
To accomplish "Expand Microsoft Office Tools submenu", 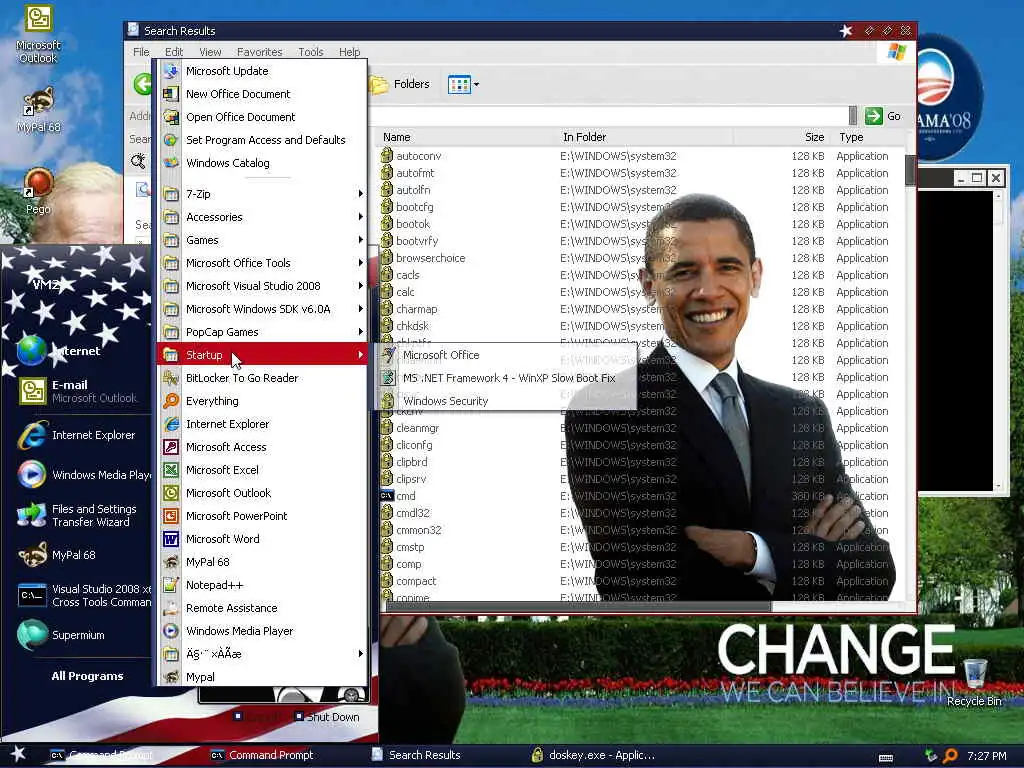I will 261,263.
